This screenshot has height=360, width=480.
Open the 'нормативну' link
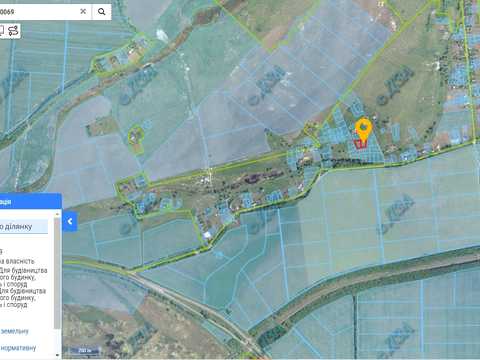point(18,348)
